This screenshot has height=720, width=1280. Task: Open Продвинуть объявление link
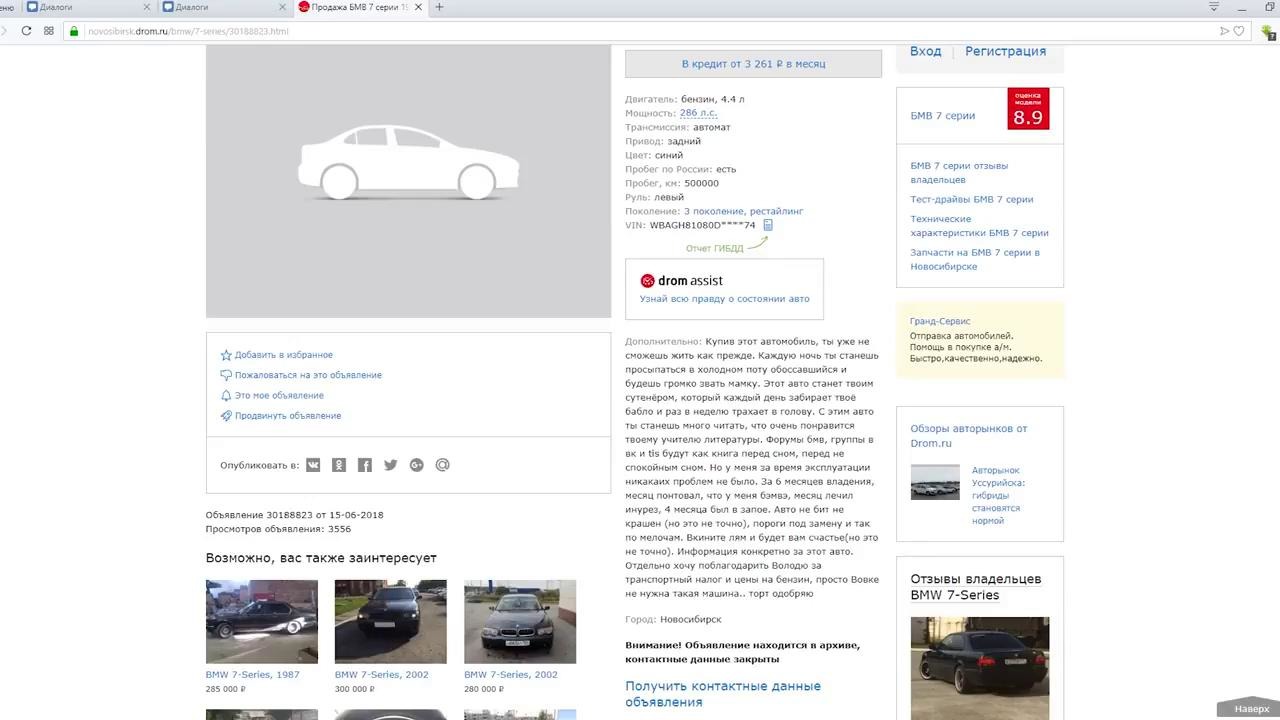(288, 416)
